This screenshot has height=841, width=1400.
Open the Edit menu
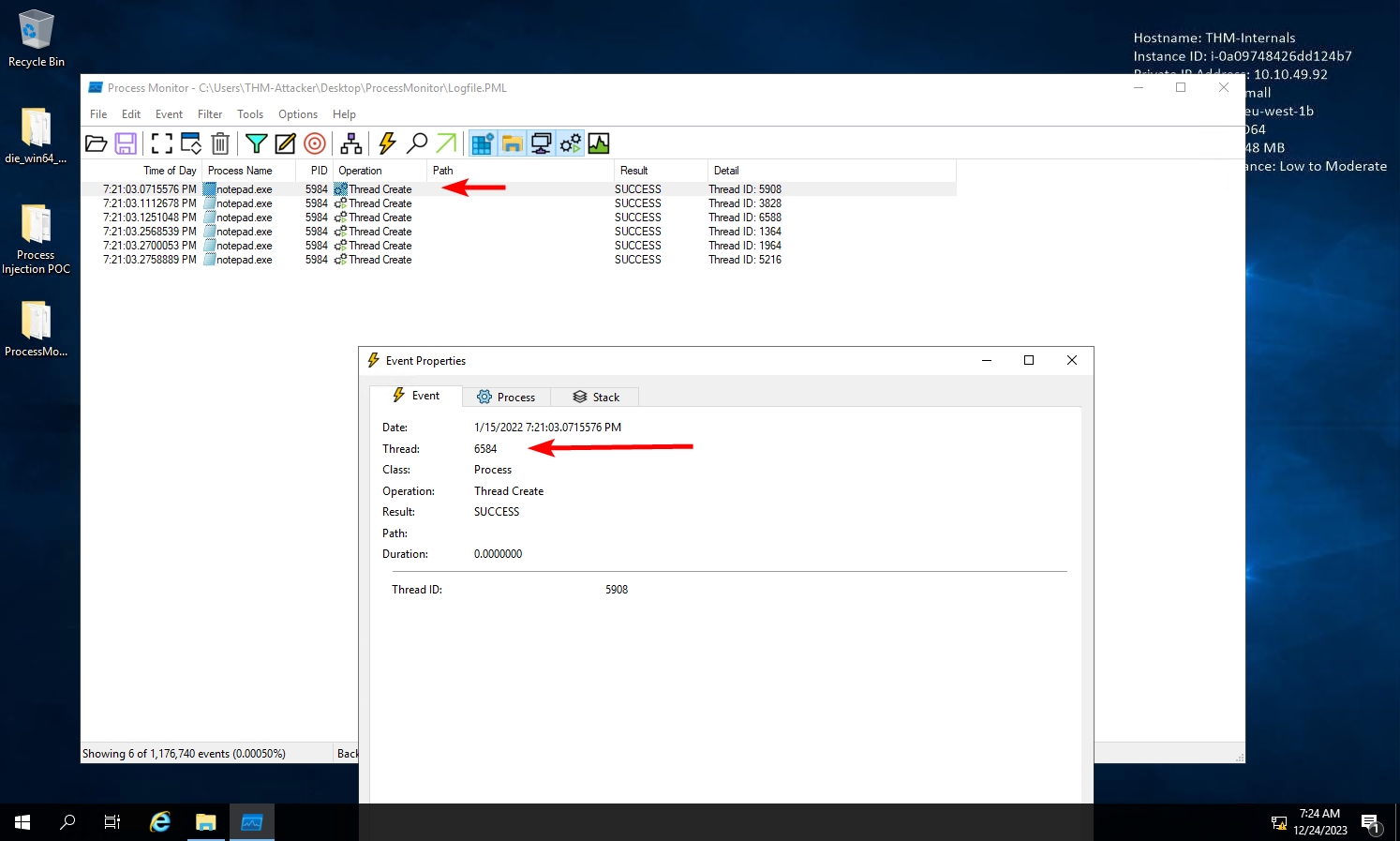131,114
